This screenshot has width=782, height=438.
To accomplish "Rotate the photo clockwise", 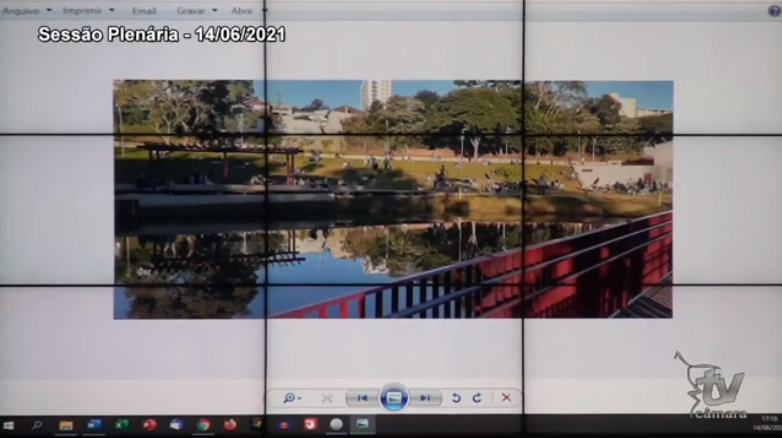I will [477, 398].
